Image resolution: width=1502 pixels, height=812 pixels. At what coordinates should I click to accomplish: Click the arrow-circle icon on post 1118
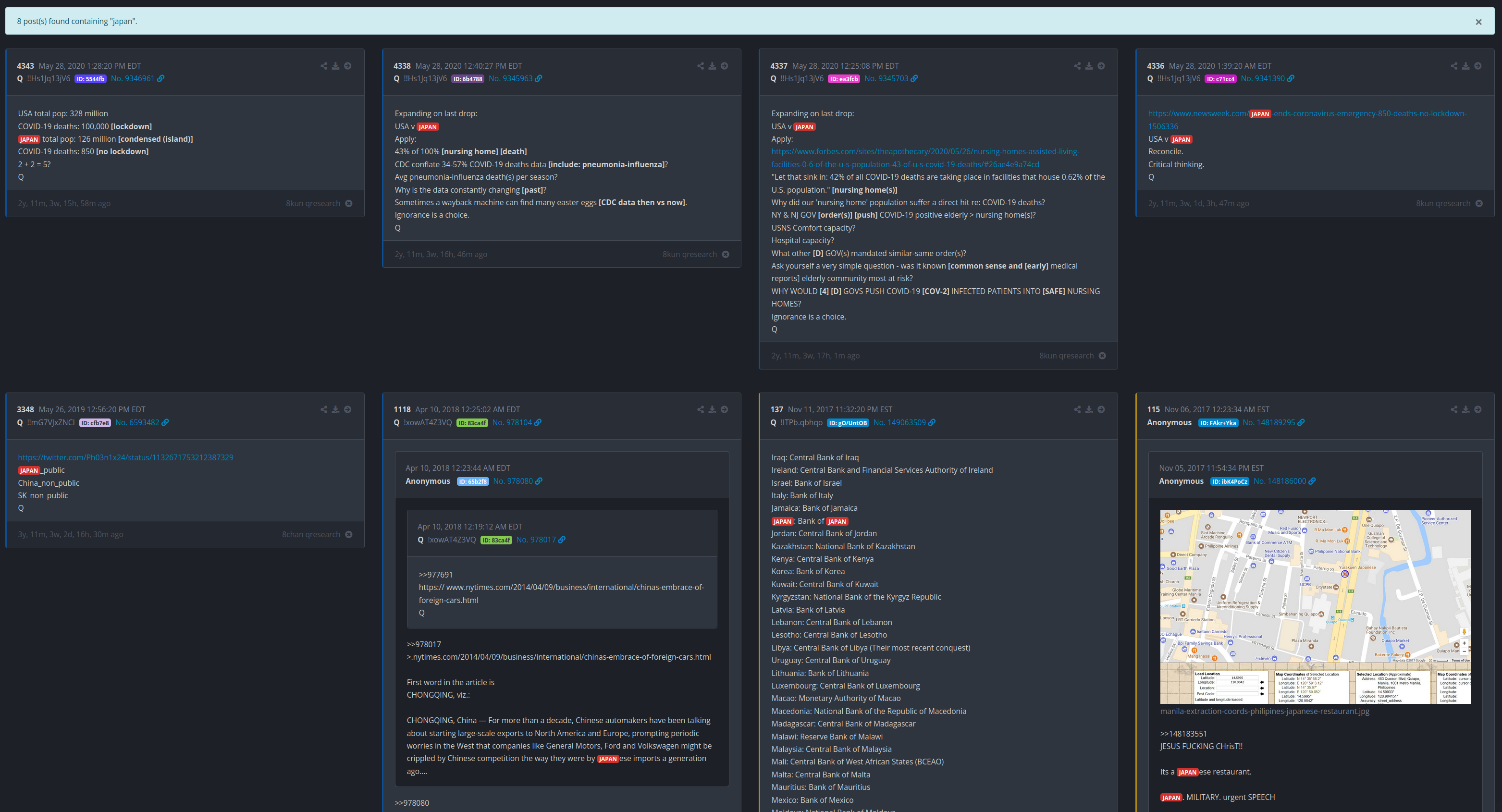point(724,410)
